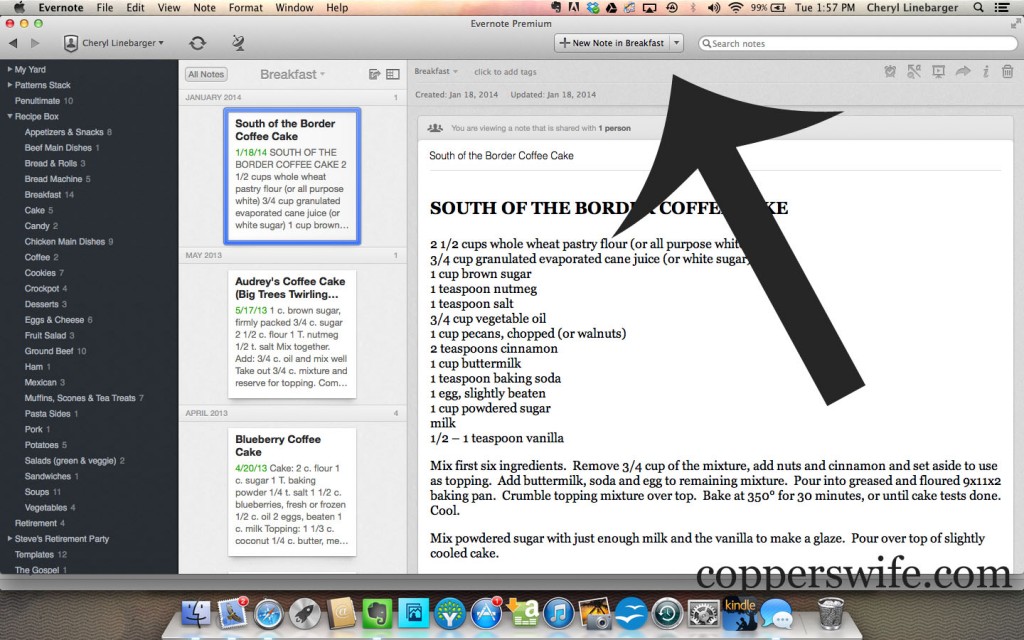Open the New Note dropdown arrow

click(677, 43)
